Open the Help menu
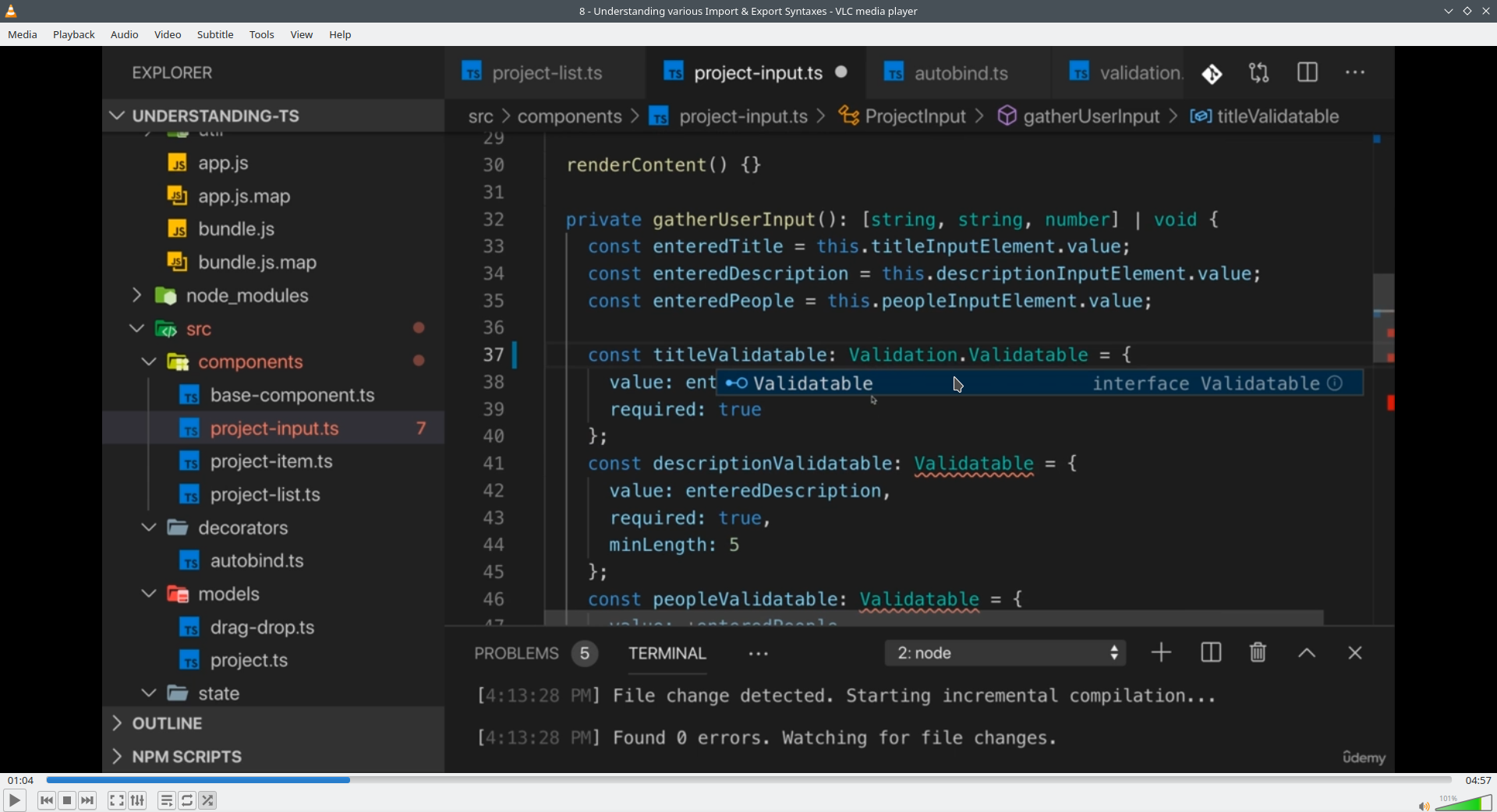The image size is (1497, 812). pyautogui.click(x=340, y=34)
